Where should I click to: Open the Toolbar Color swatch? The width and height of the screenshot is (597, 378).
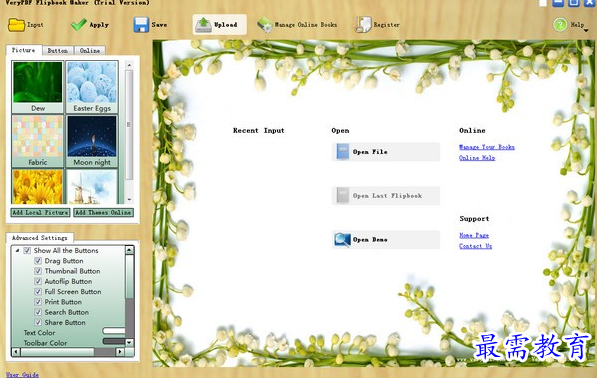click(114, 341)
